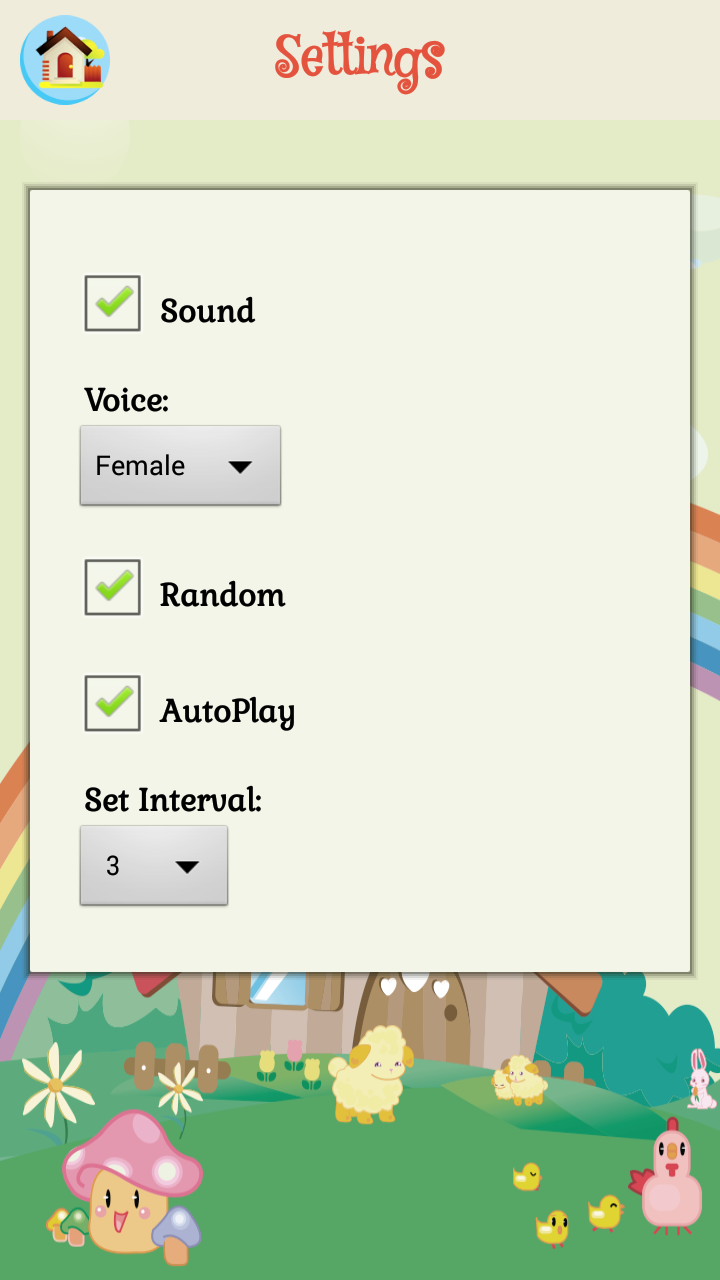Image resolution: width=720 pixels, height=1280 pixels.
Task: Open the Set Interval dropdown showing 3
Action: (153, 866)
